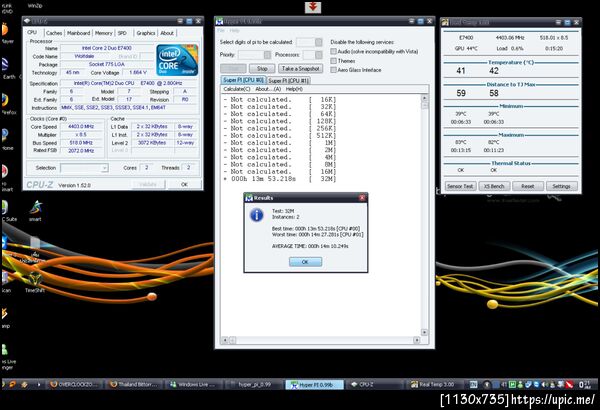
Task: Click the information icon in the Results dialog
Action: (x=257, y=215)
